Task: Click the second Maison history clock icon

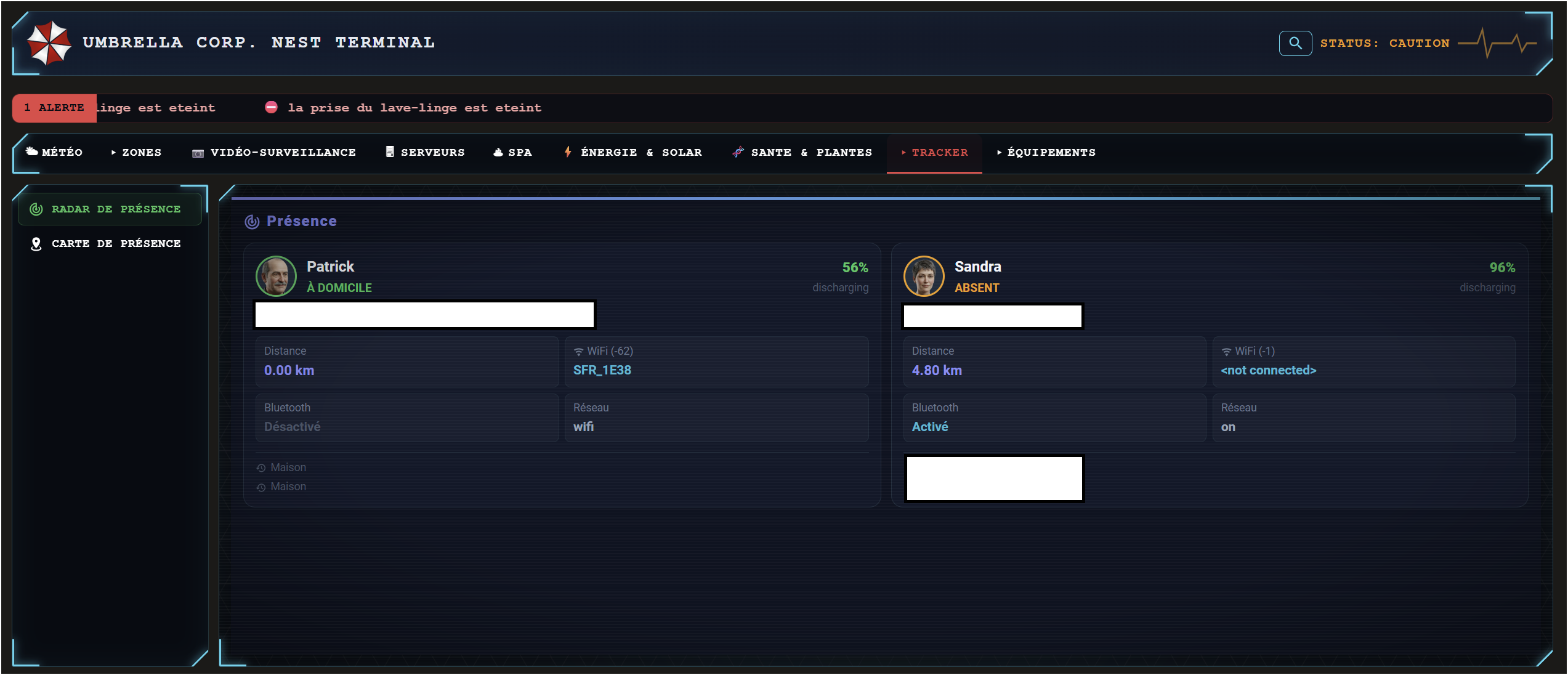Action: (x=261, y=487)
